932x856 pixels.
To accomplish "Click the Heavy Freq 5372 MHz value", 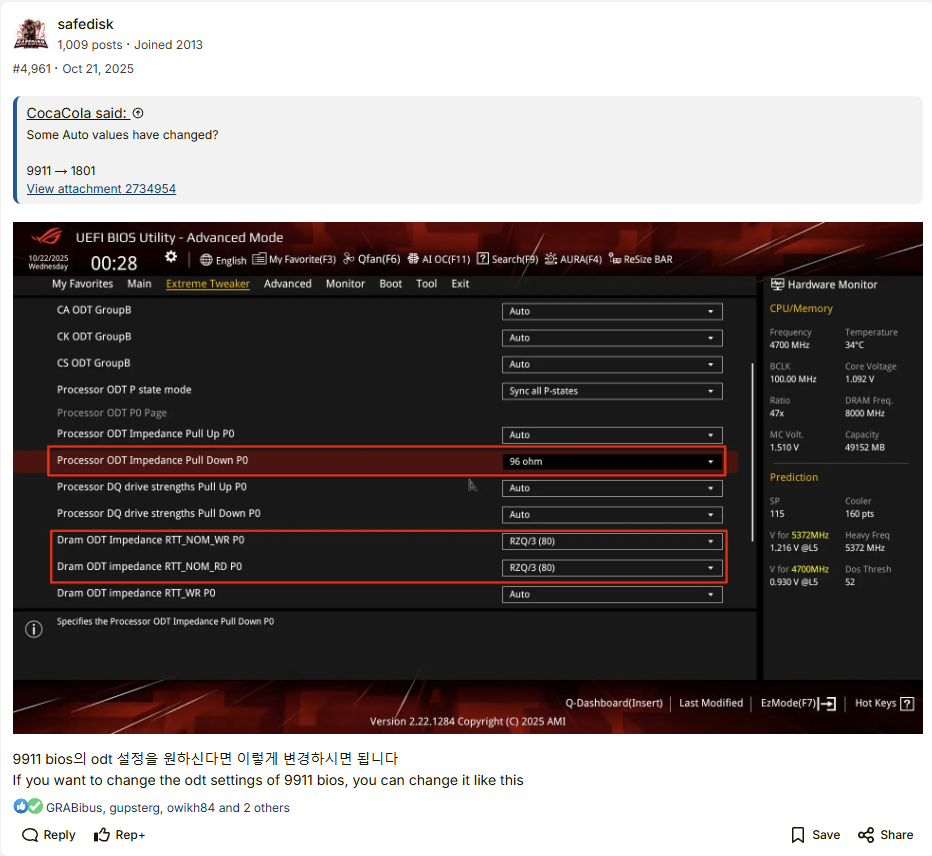I will 865,548.
